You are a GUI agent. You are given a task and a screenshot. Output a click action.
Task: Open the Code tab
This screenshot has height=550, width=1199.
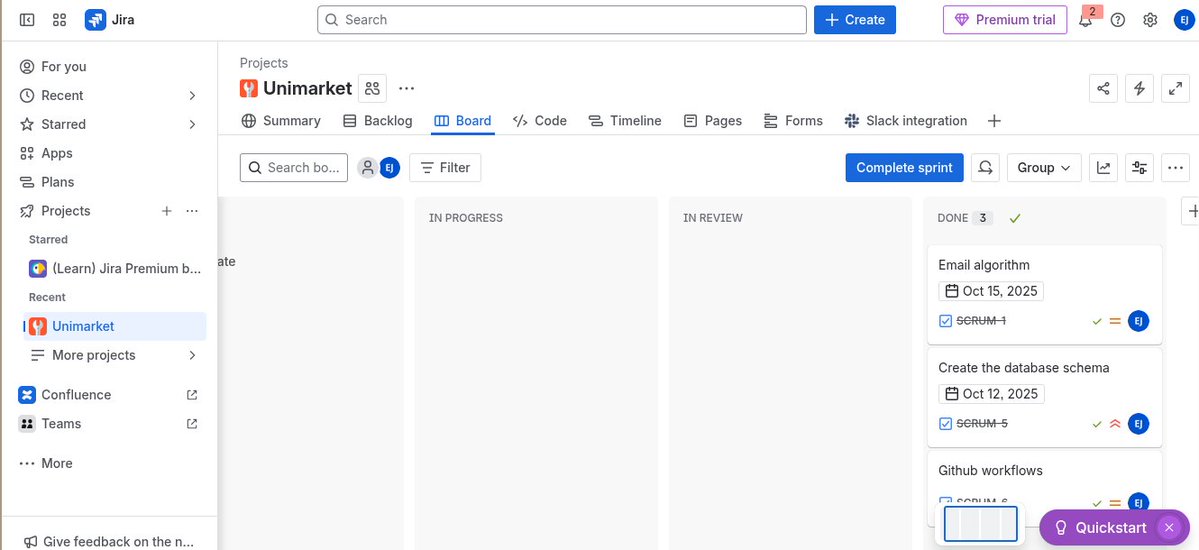click(540, 121)
